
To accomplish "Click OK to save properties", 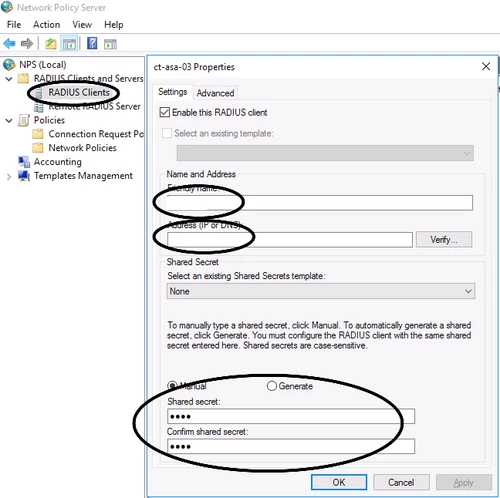I will [339, 482].
